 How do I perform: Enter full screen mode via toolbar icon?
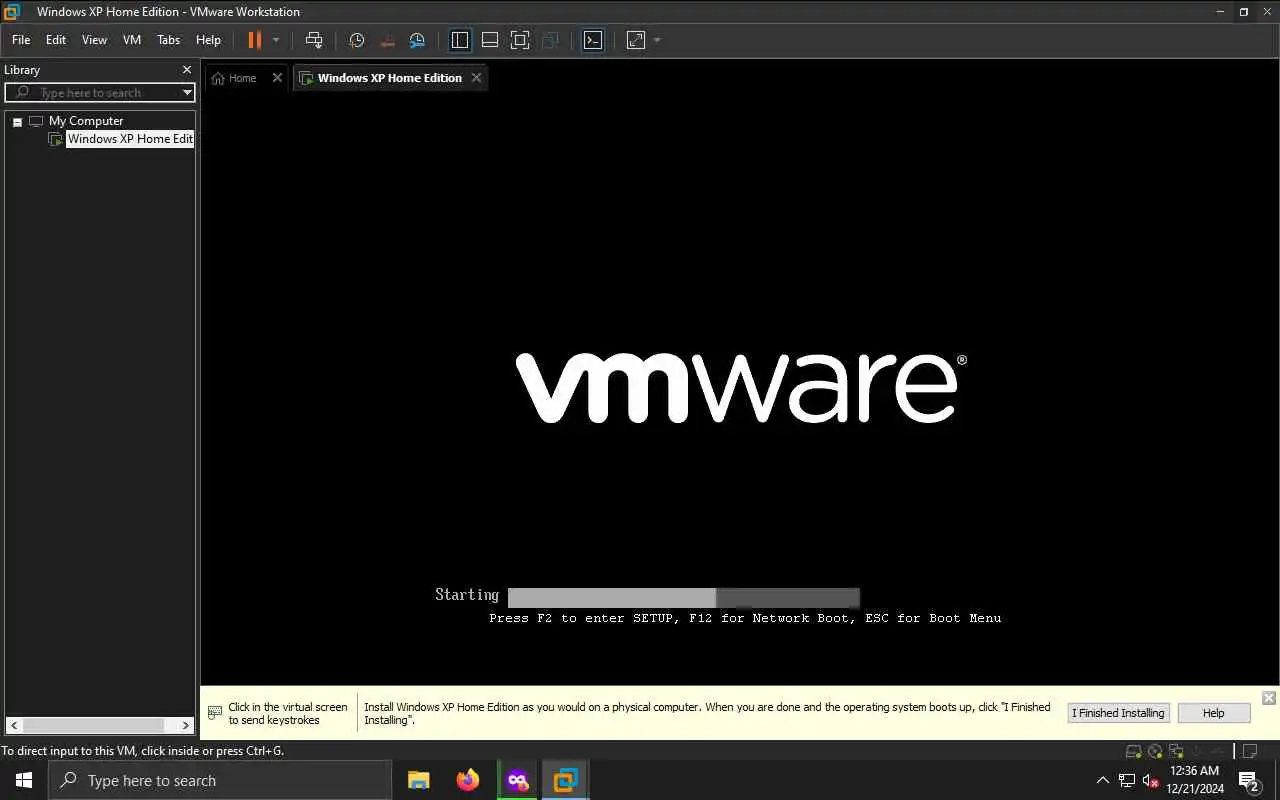tap(520, 40)
